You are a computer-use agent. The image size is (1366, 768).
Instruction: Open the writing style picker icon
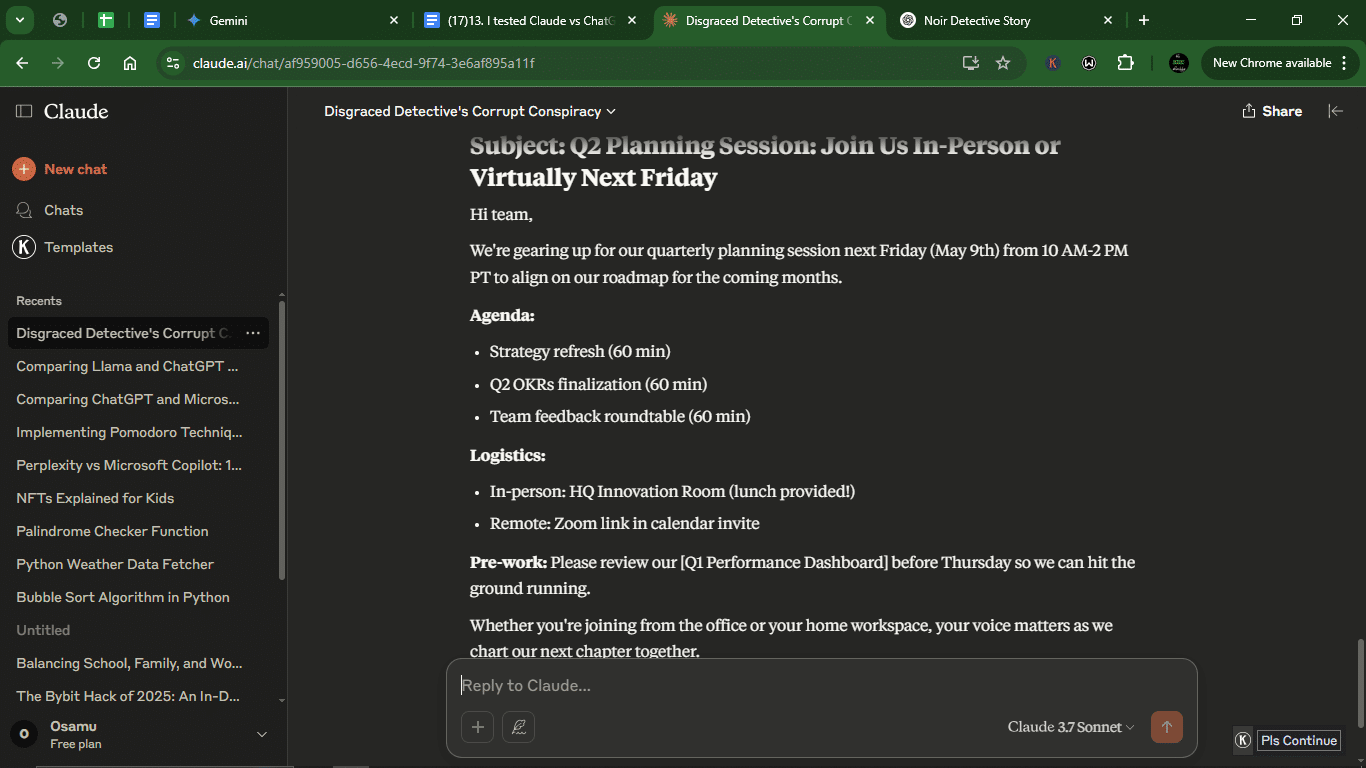point(518,727)
